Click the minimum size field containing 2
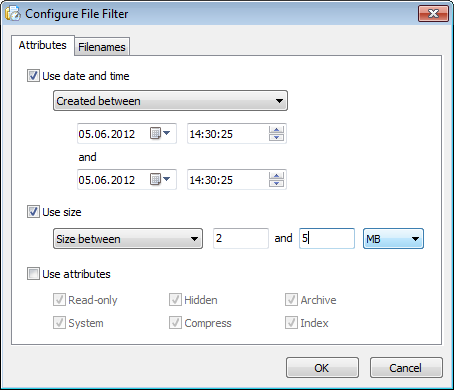The height and width of the screenshot is (390, 454). point(241,238)
